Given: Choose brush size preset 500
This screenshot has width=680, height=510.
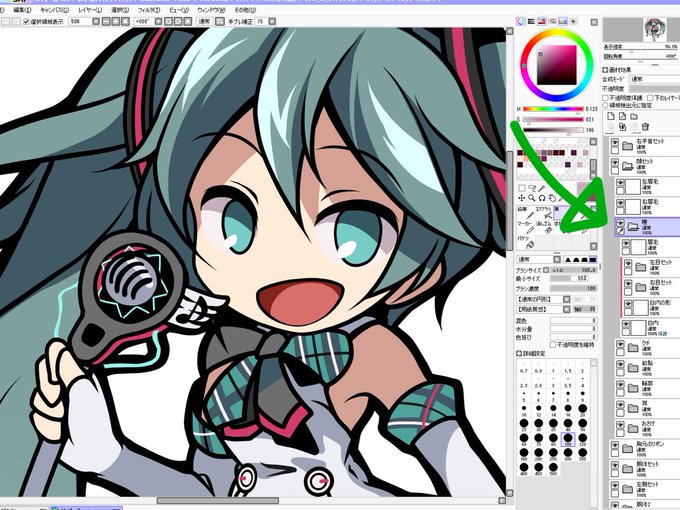Looking at the screenshot, I should (x=553, y=468).
